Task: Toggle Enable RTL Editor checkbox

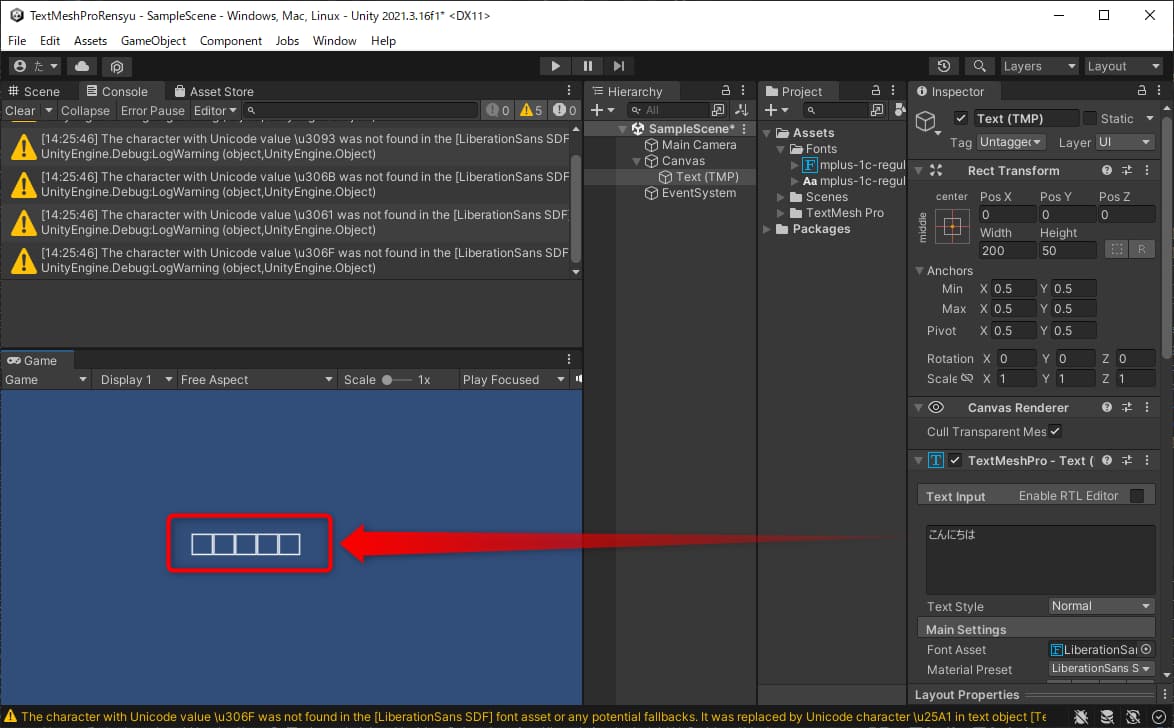Action: (1137, 496)
